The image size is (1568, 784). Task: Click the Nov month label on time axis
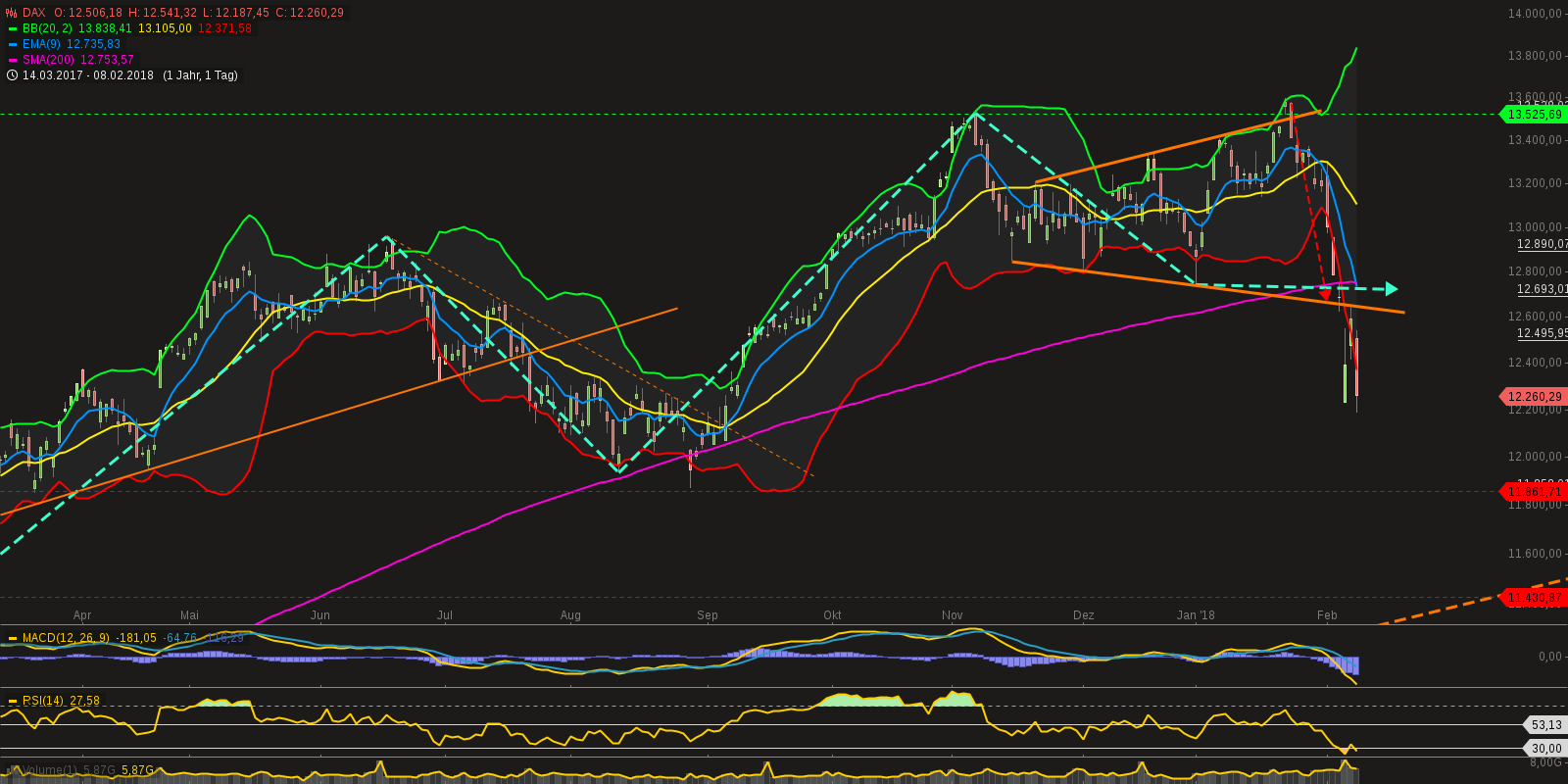[x=953, y=615]
